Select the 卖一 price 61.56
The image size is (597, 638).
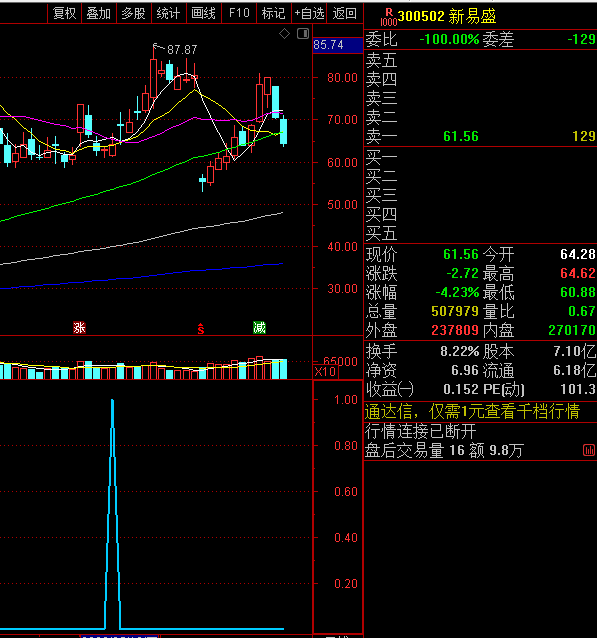pyautogui.click(x=461, y=136)
